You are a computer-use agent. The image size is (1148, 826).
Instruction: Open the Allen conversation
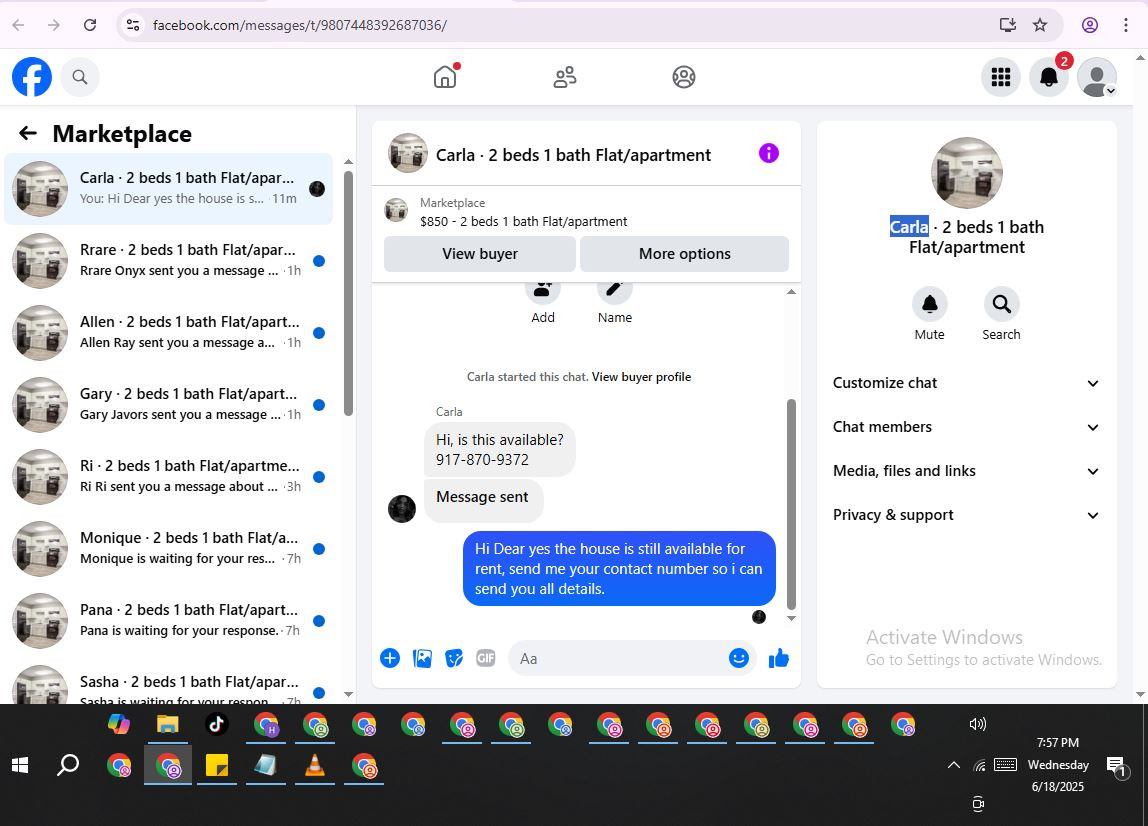tap(168, 332)
